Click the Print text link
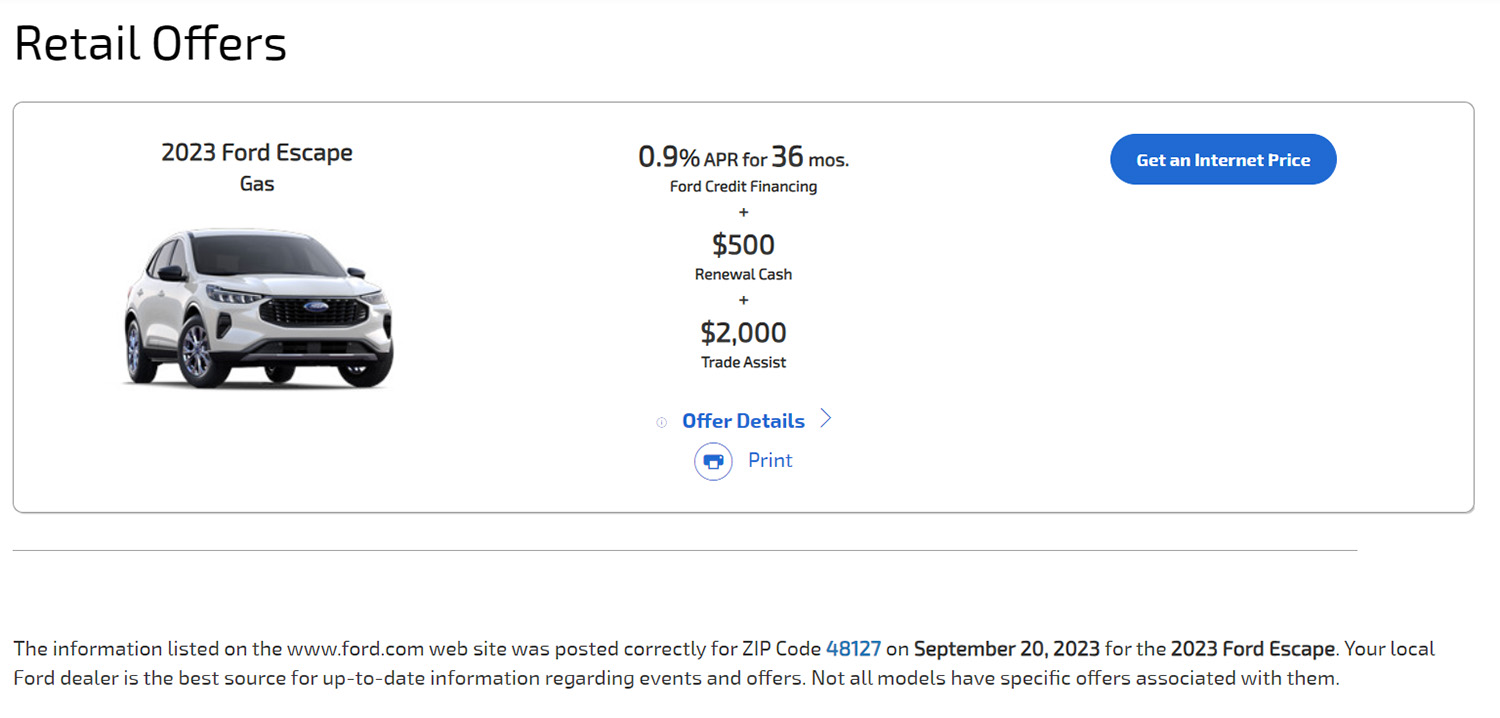Screen dimensions: 1500x718 pyautogui.click(x=770, y=460)
